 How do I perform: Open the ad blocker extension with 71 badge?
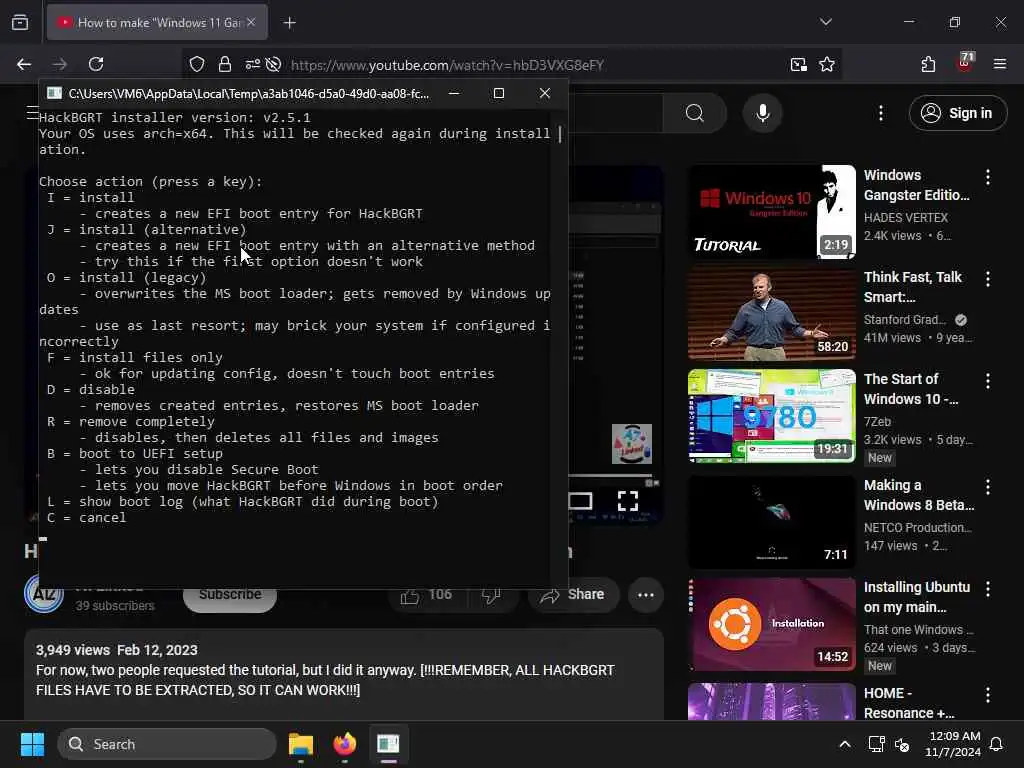965,63
